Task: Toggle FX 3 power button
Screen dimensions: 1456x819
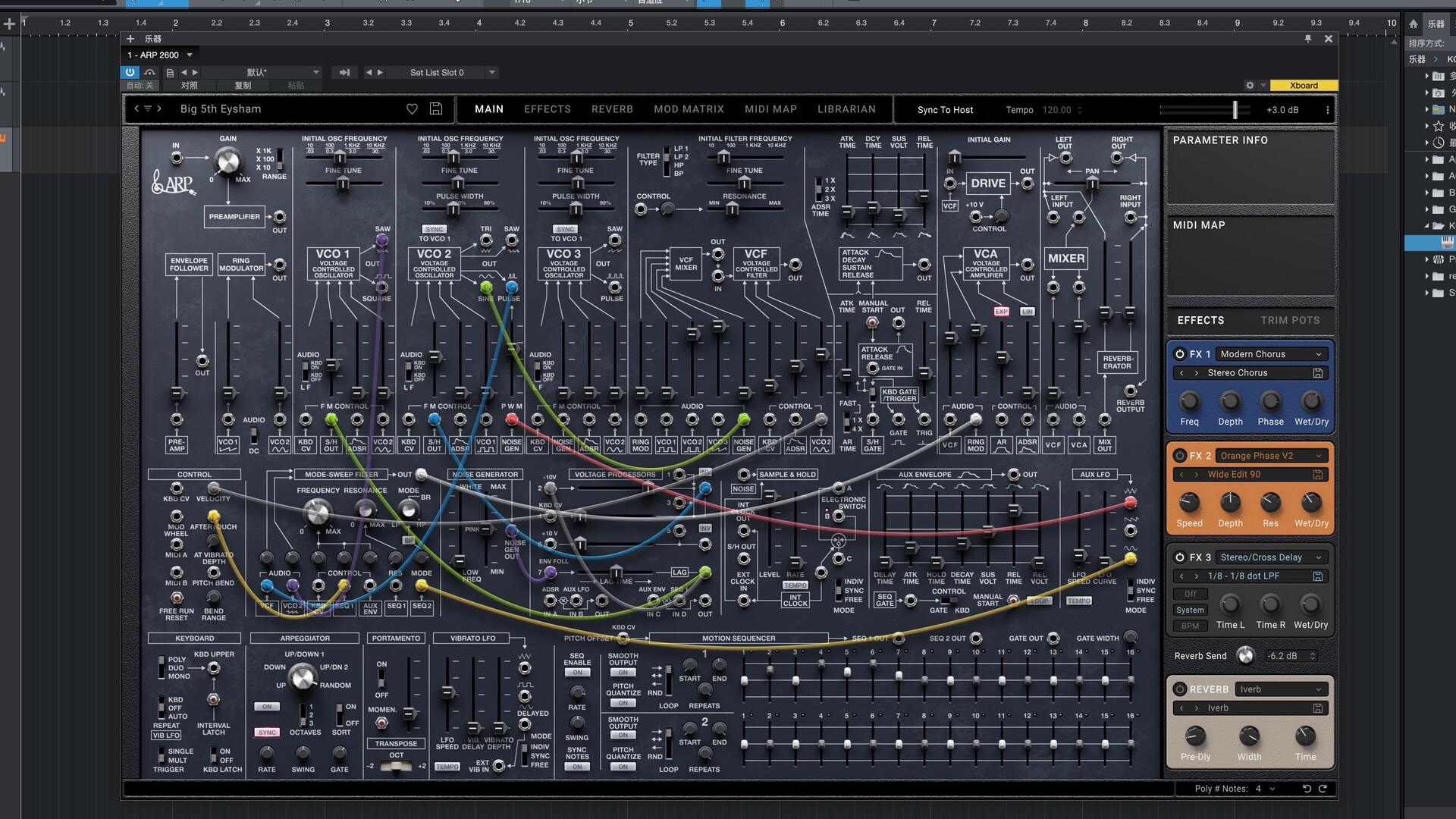Action: [x=1179, y=557]
